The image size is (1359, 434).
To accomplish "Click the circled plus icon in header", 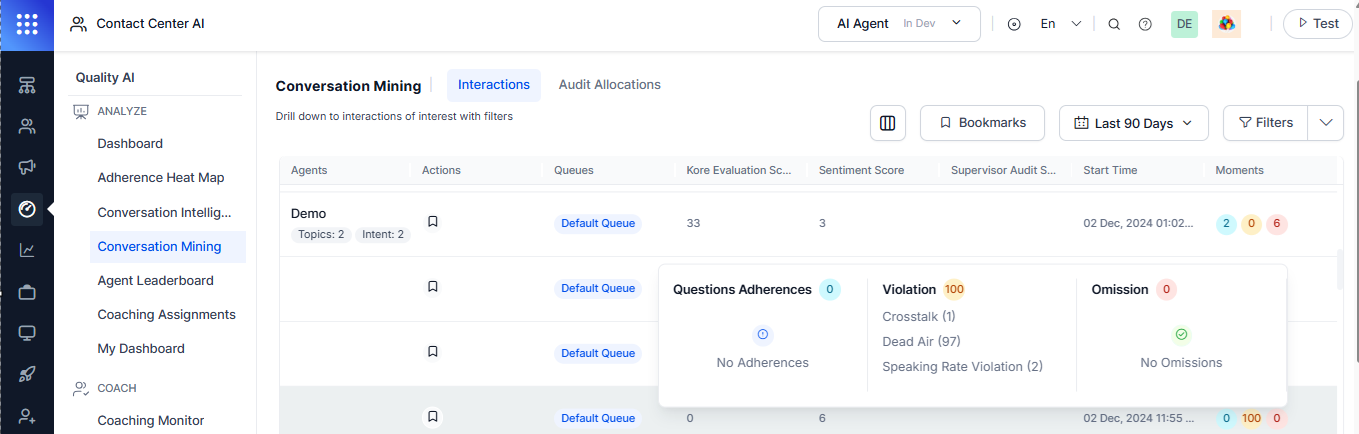I will 1014,24.
